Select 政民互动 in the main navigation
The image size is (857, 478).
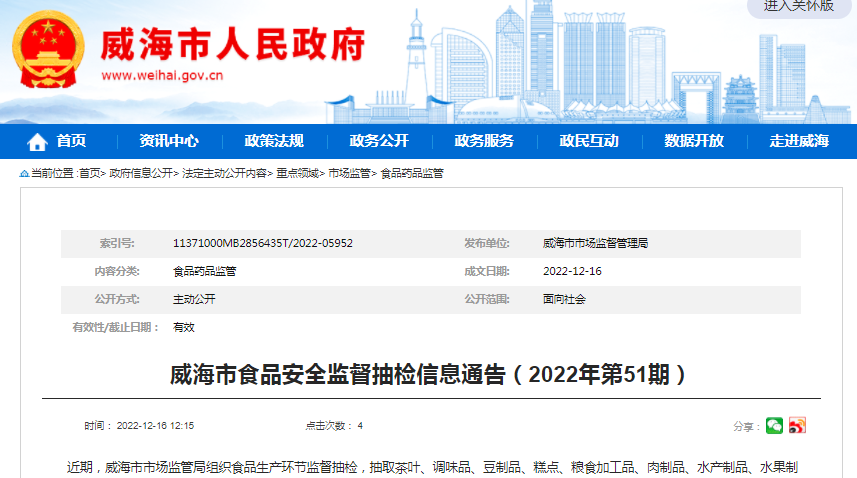click(588, 141)
